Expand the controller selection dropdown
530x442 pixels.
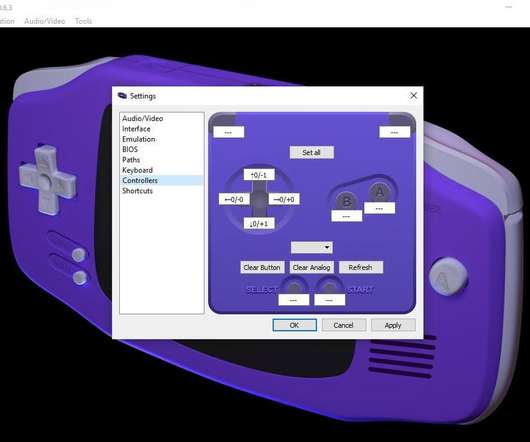[x=312, y=247]
